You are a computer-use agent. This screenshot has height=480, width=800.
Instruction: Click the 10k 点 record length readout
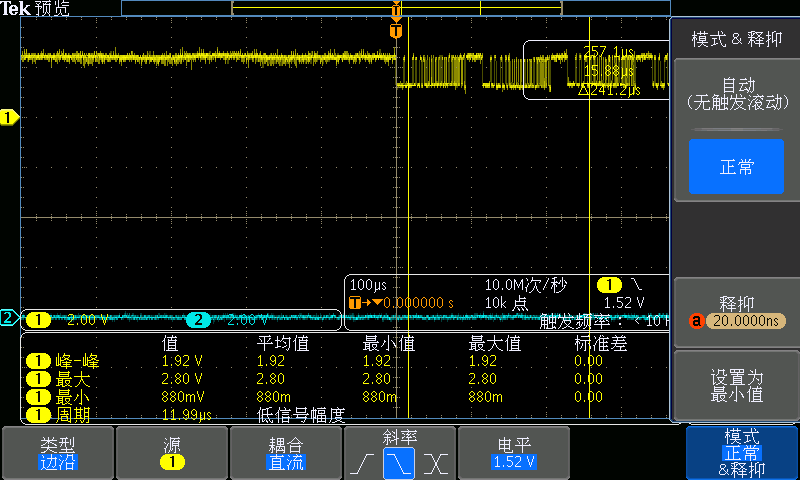pyautogui.click(x=506, y=303)
